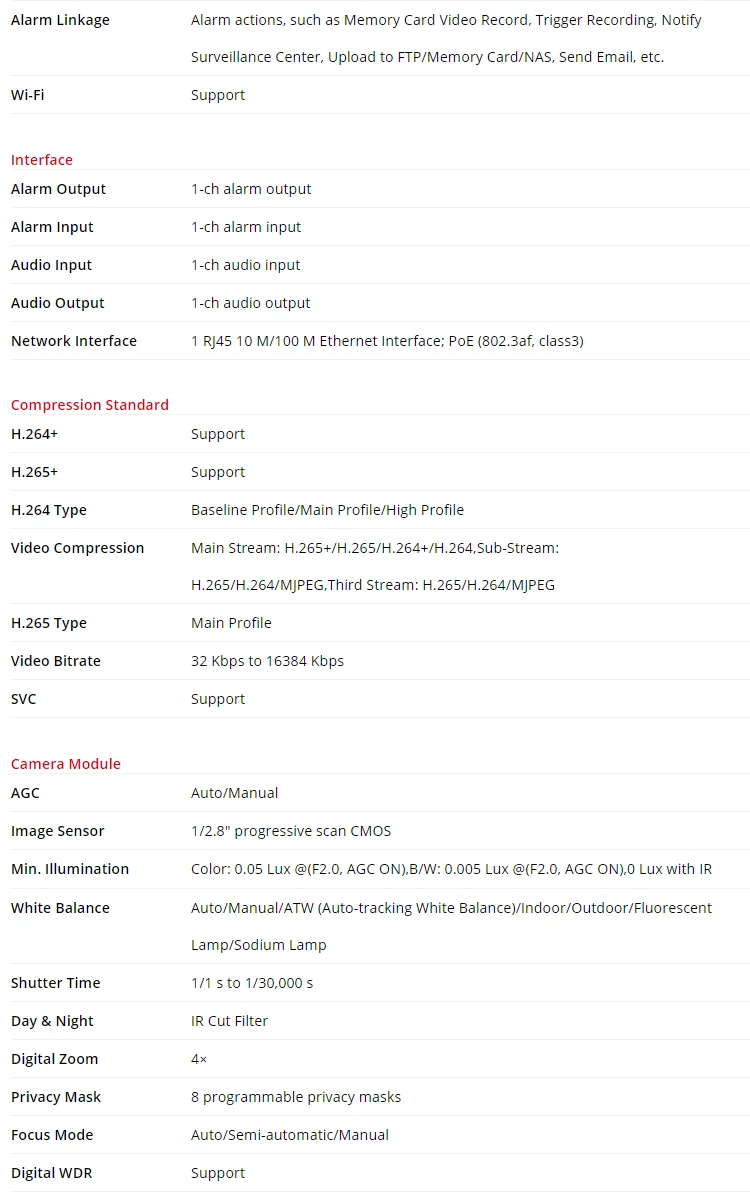Click the 8 programmable privacy masks text
Image resolution: width=750 pixels, height=1200 pixels.
point(296,1097)
